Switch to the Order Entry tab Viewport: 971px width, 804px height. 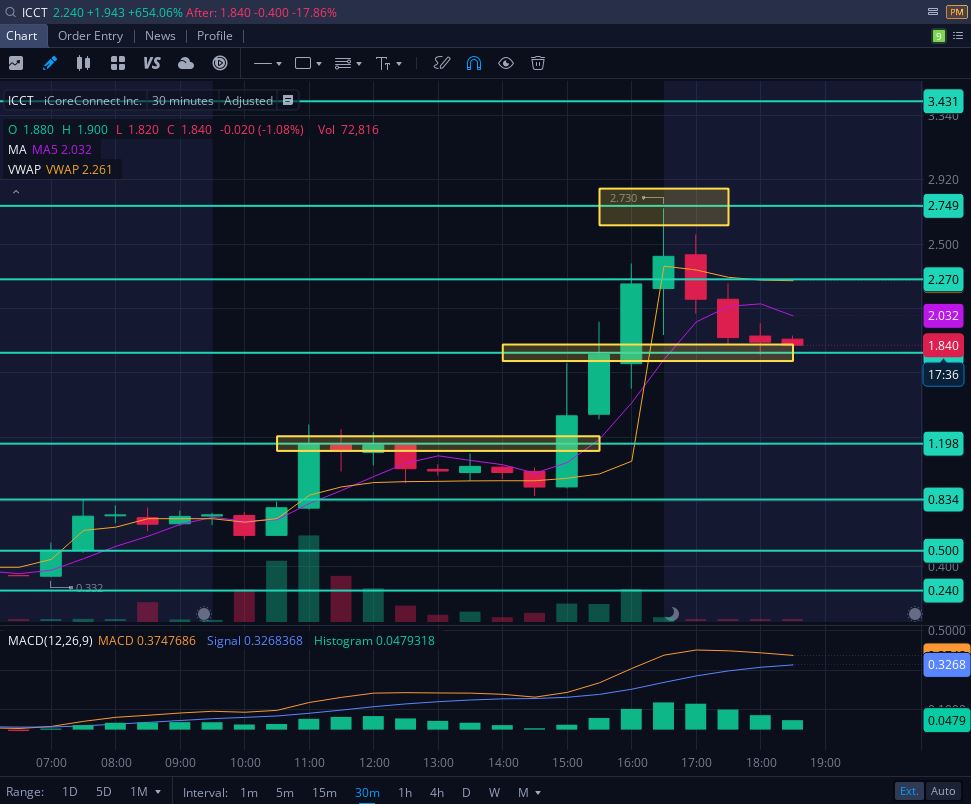tap(90, 36)
